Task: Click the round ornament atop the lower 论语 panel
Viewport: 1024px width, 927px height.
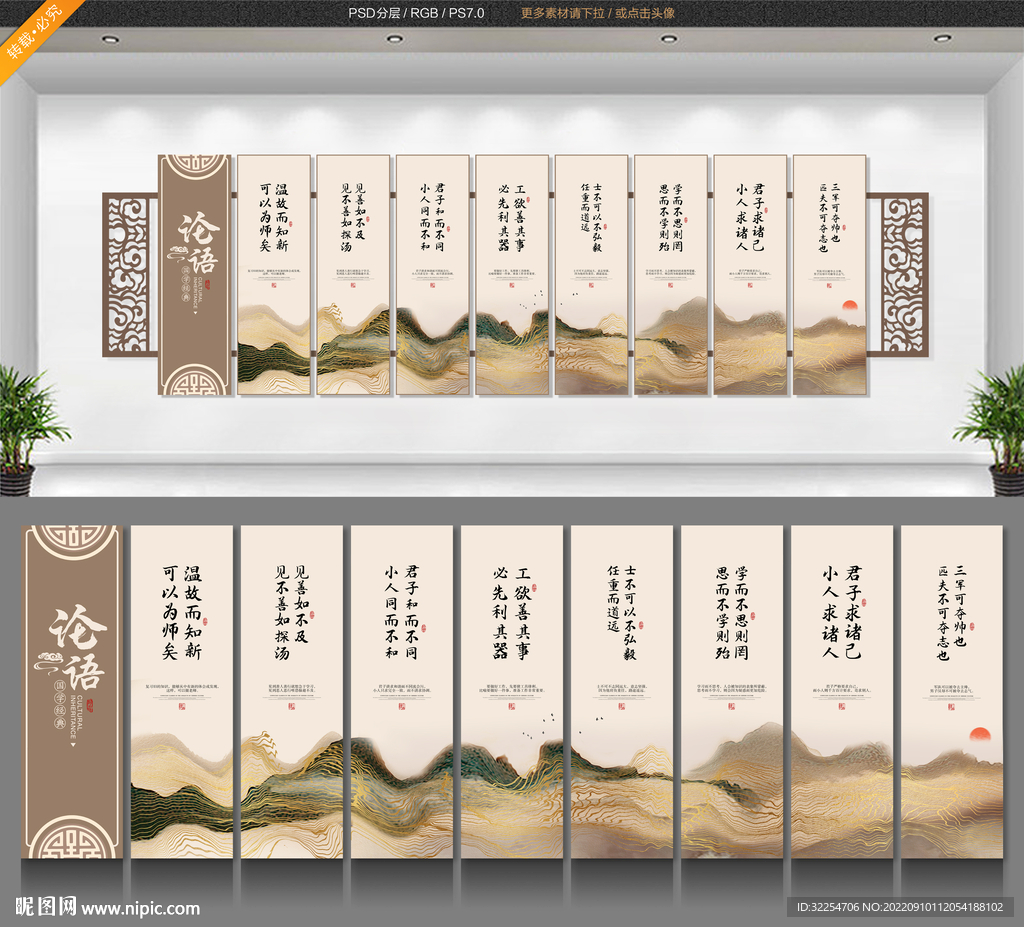Action: pos(72,547)
